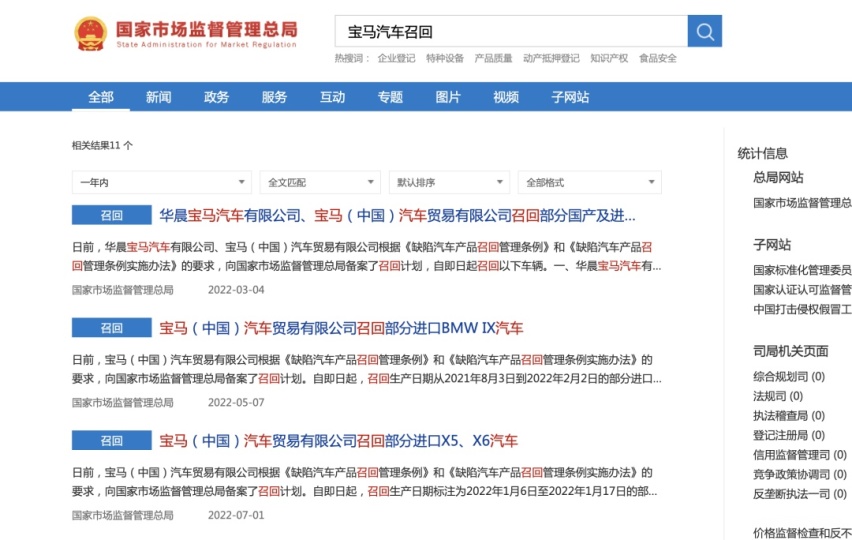
Task: Click 国家认证认可监督管 sub-site link
Action: (x=802, y=290)
